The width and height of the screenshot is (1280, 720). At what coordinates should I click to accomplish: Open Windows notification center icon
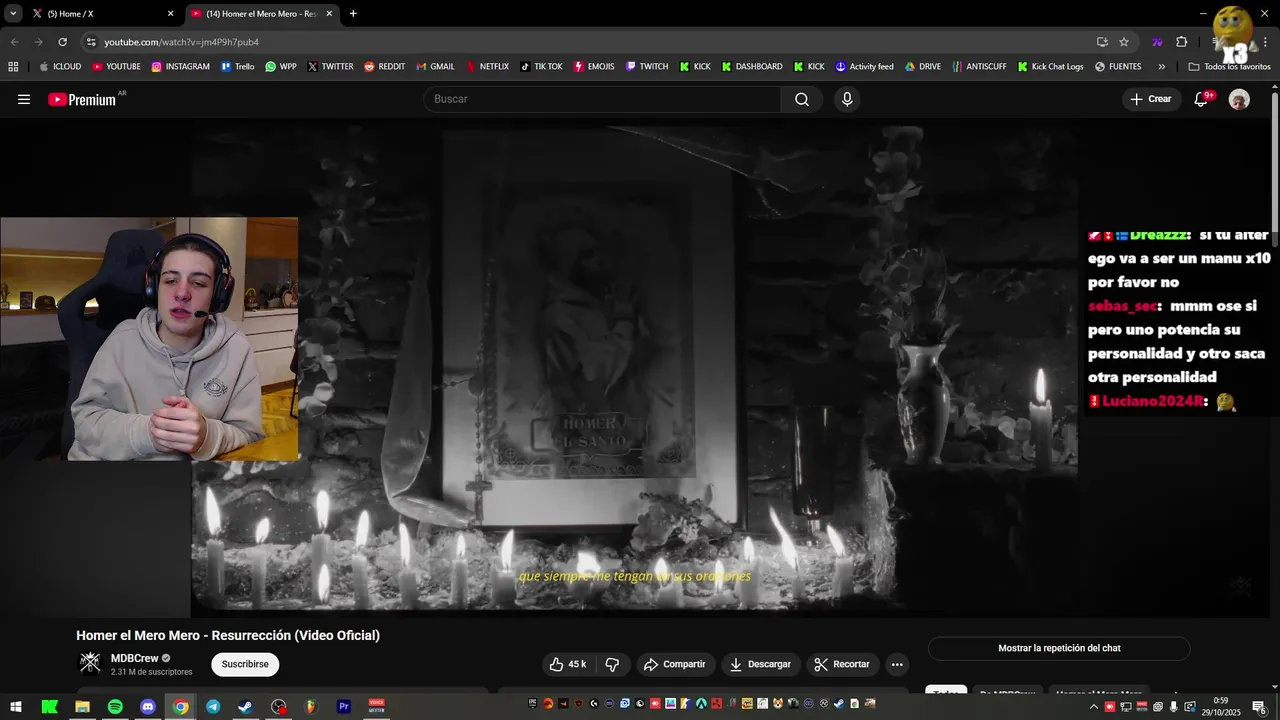click(x=1259, y=707)
